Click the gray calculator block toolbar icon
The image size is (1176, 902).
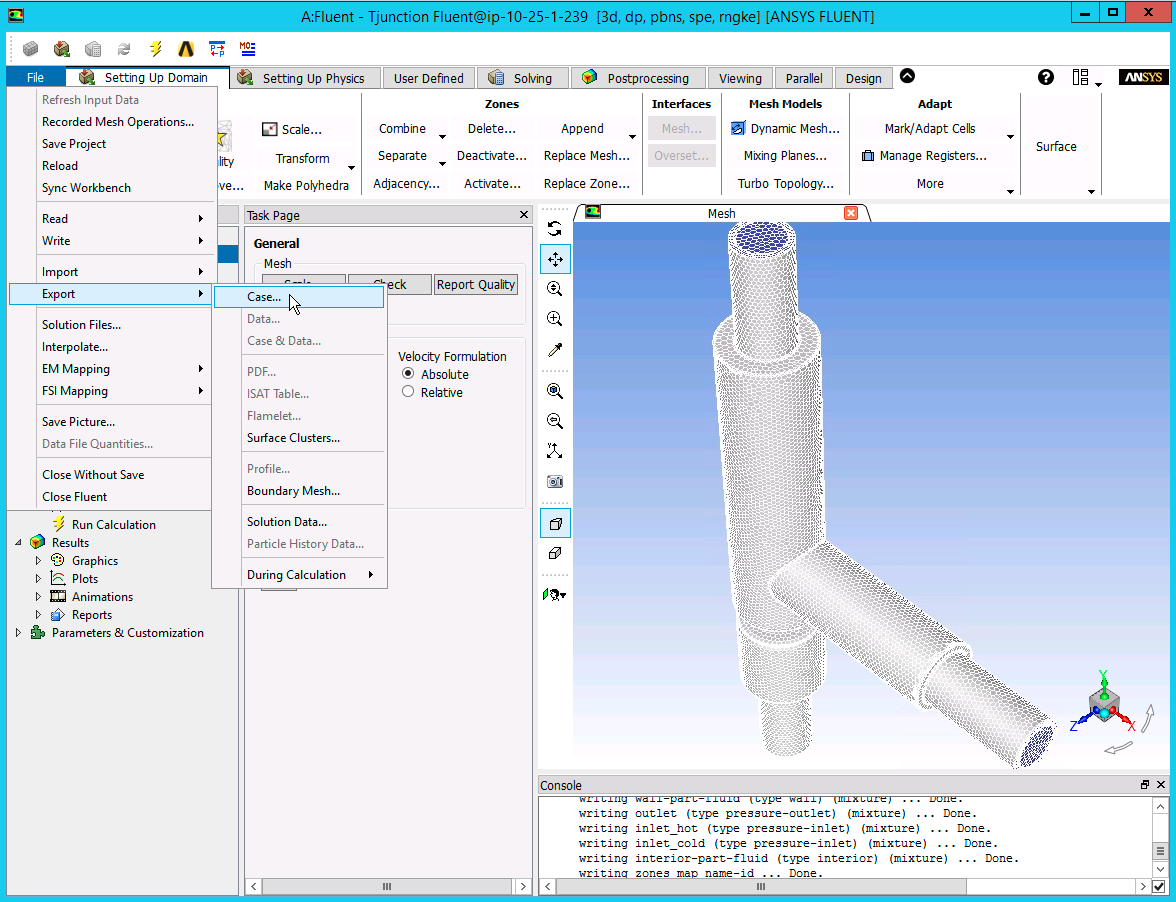[93, 49]
